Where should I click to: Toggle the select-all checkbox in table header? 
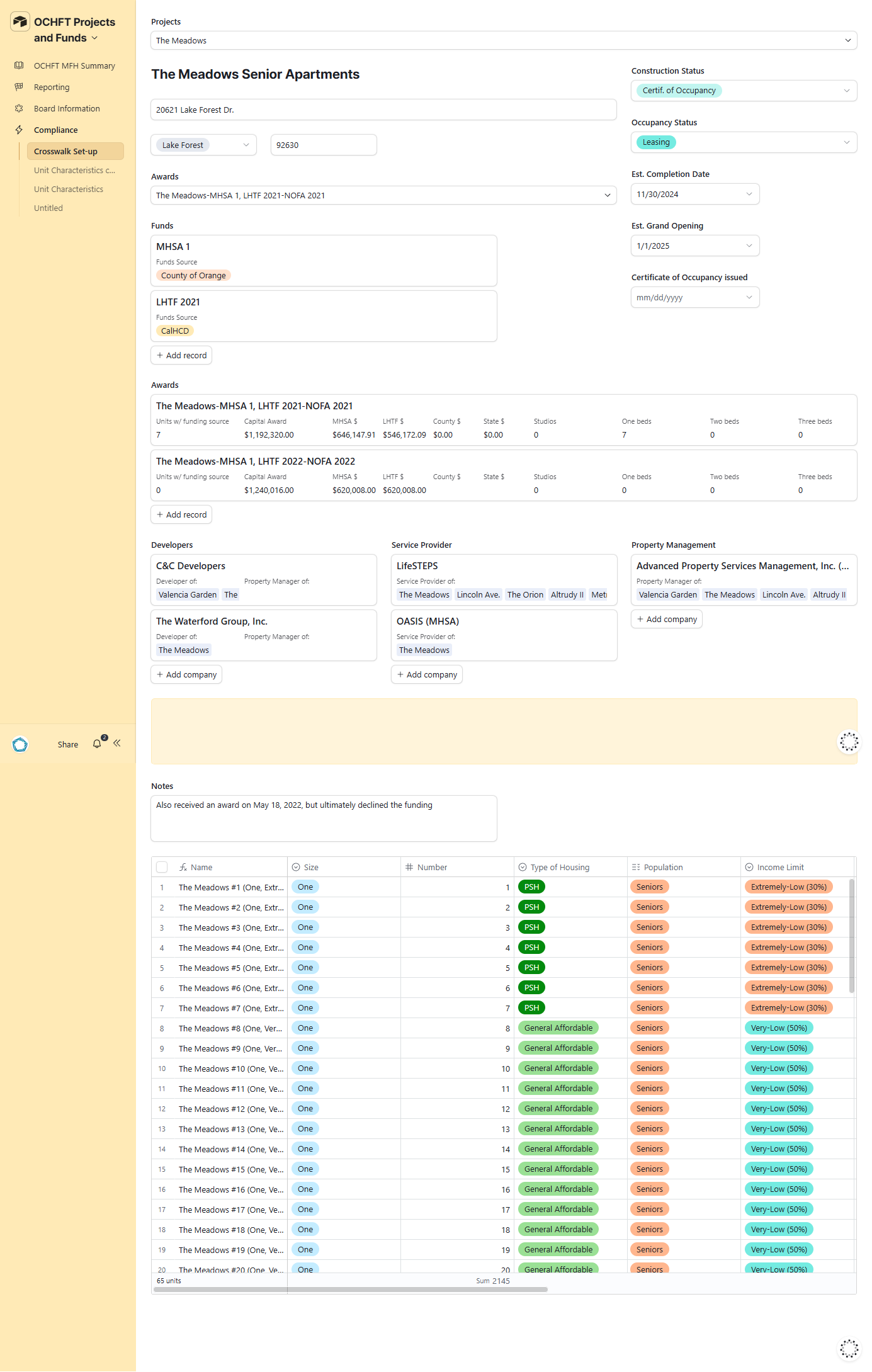click(x=162, y=867)
